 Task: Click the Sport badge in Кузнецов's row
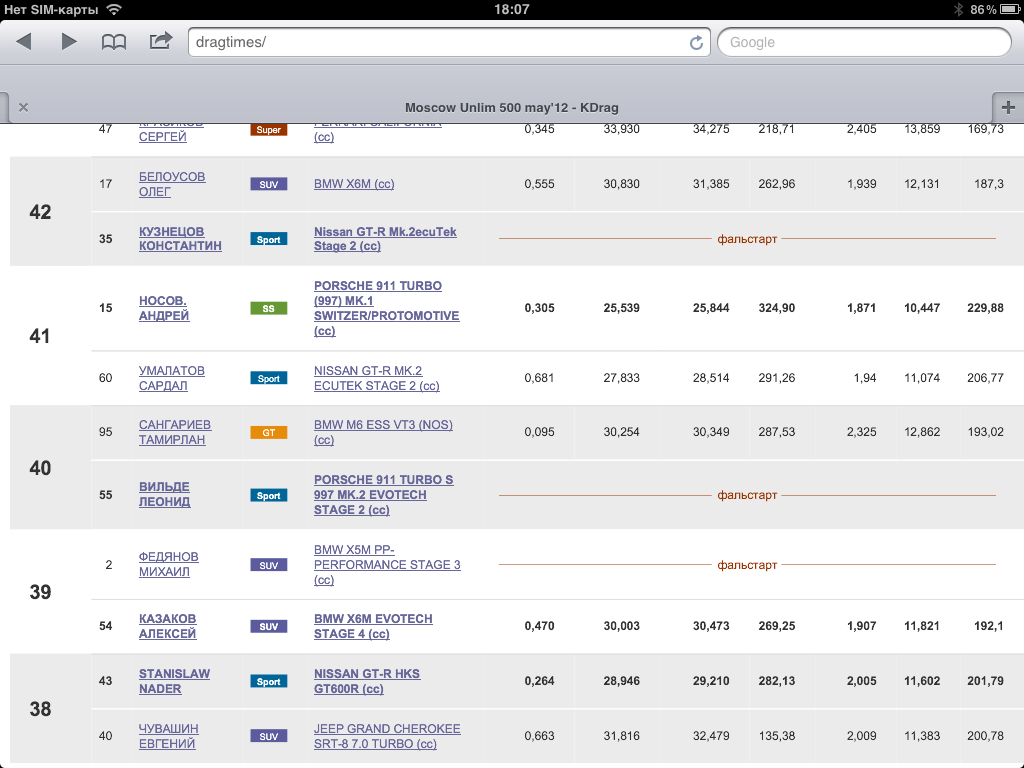pos(268,239)
